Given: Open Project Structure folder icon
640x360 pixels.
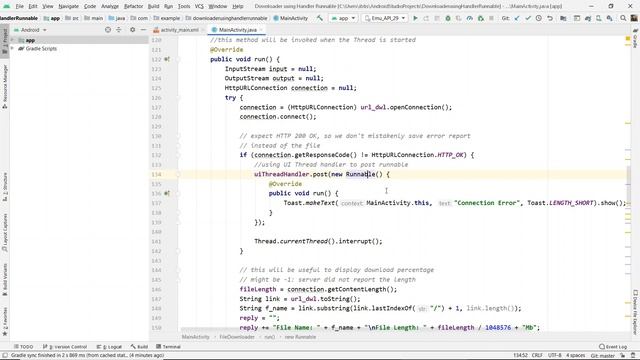Looking at the screenshot, I should (563, 18).
